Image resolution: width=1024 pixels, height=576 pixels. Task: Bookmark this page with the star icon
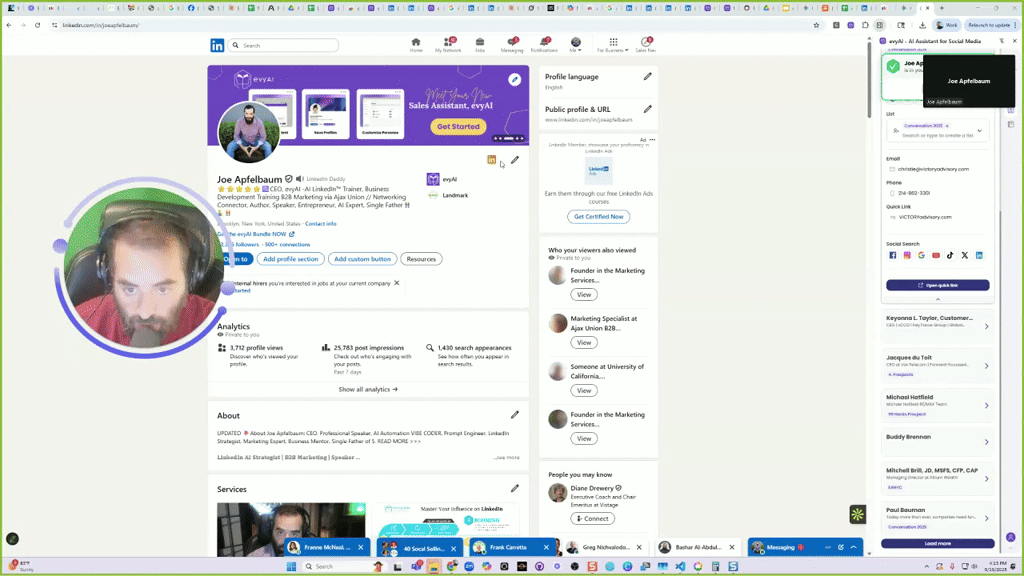[x=816, y=25]
